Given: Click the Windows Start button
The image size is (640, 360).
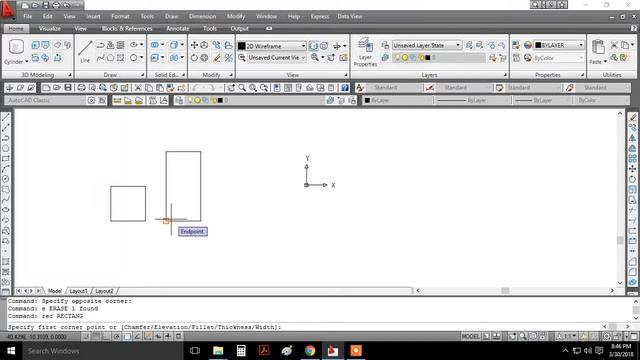Looking at the screenshot, I should [11, 351].
